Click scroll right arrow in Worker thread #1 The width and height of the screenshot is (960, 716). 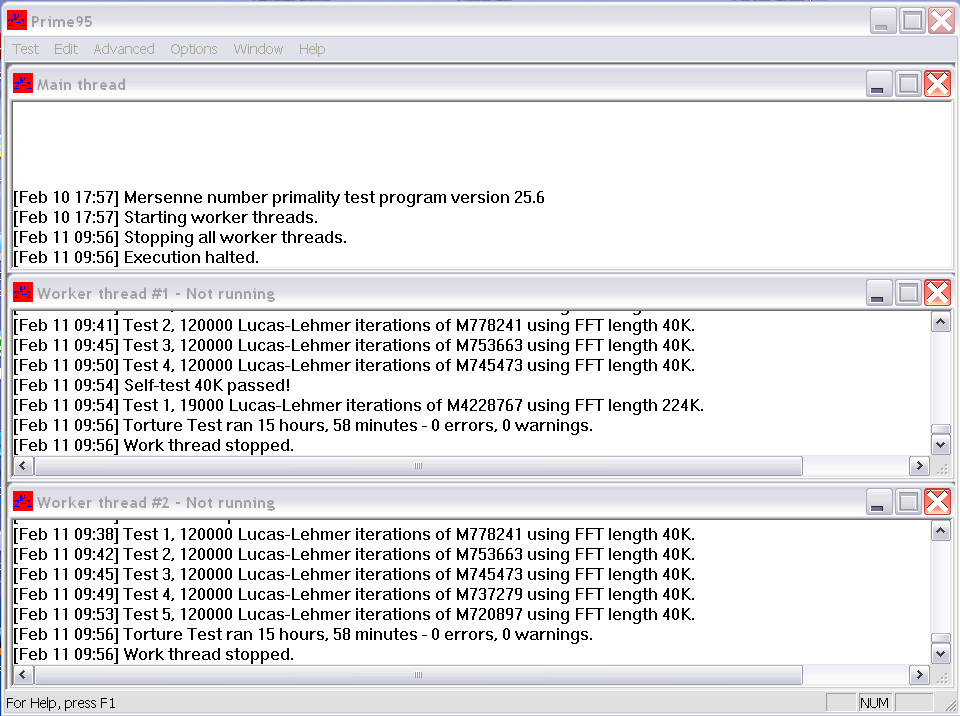919,466
